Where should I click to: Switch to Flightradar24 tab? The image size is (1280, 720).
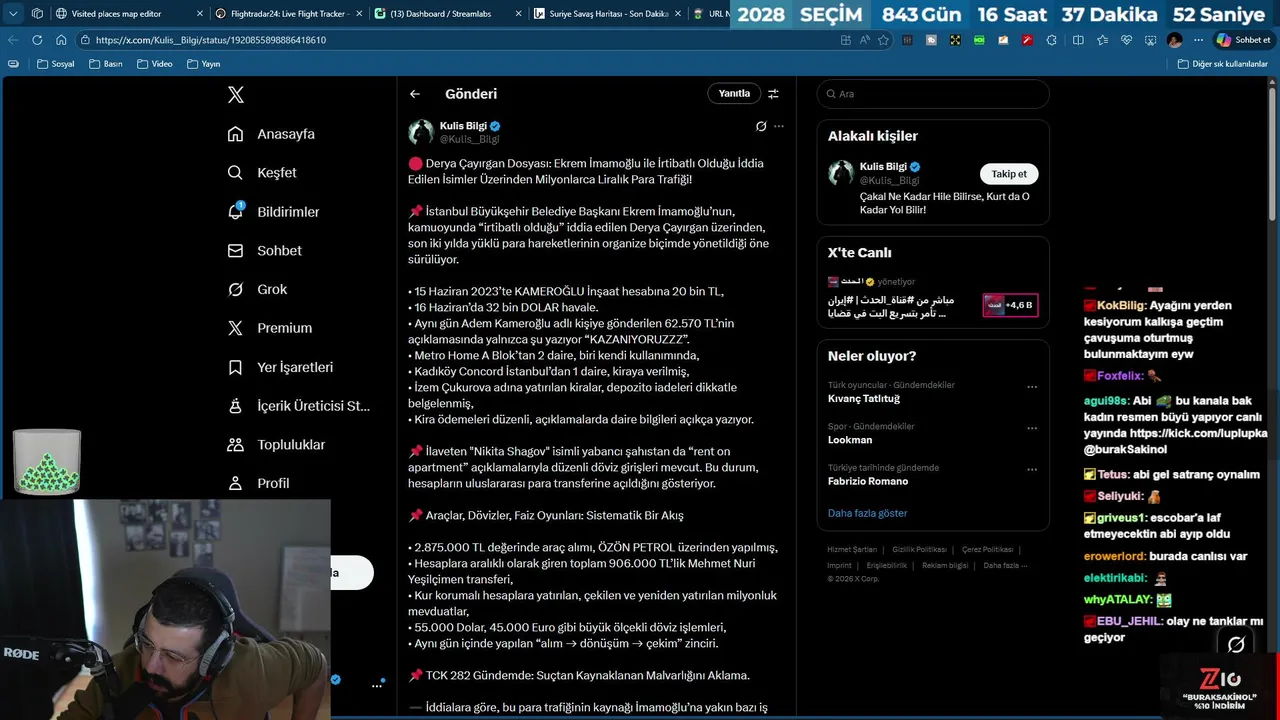tap(287, 14)
